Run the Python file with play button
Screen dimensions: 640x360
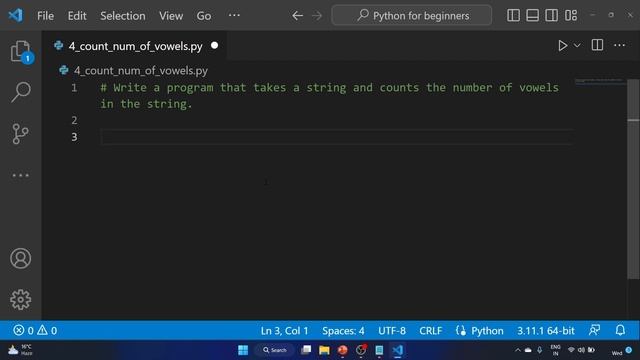pos(562,45)
